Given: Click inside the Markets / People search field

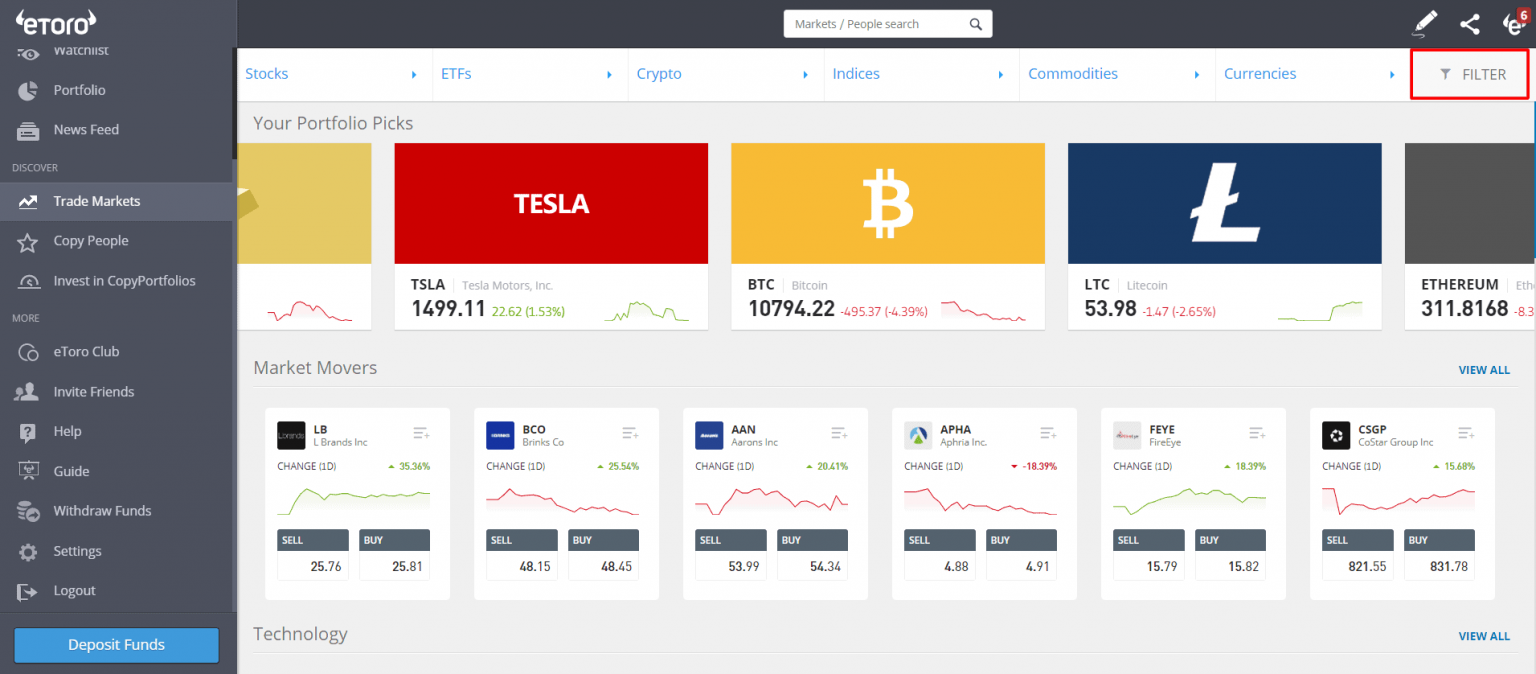Looking at the screenshot, I should (x=880, y=23).
